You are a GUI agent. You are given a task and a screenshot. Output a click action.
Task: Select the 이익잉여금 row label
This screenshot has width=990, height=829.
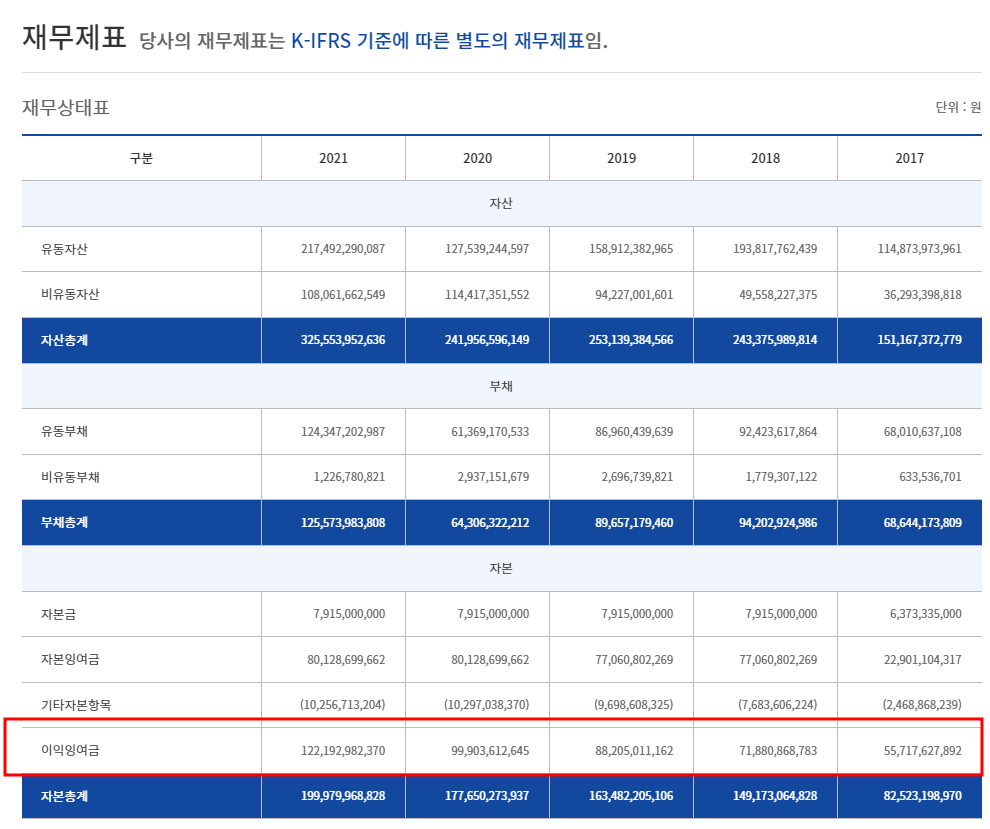pyautogui.click(x=70, y=750)
